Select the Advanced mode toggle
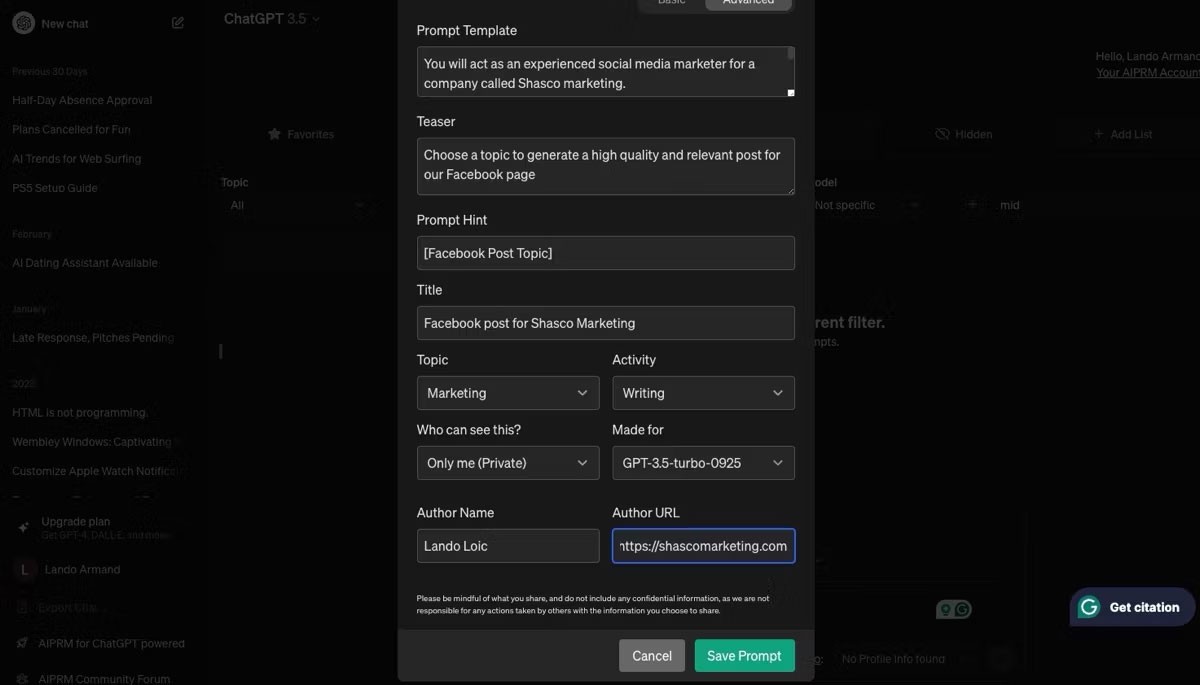1200x685 pixels. (x=748, y=3)
